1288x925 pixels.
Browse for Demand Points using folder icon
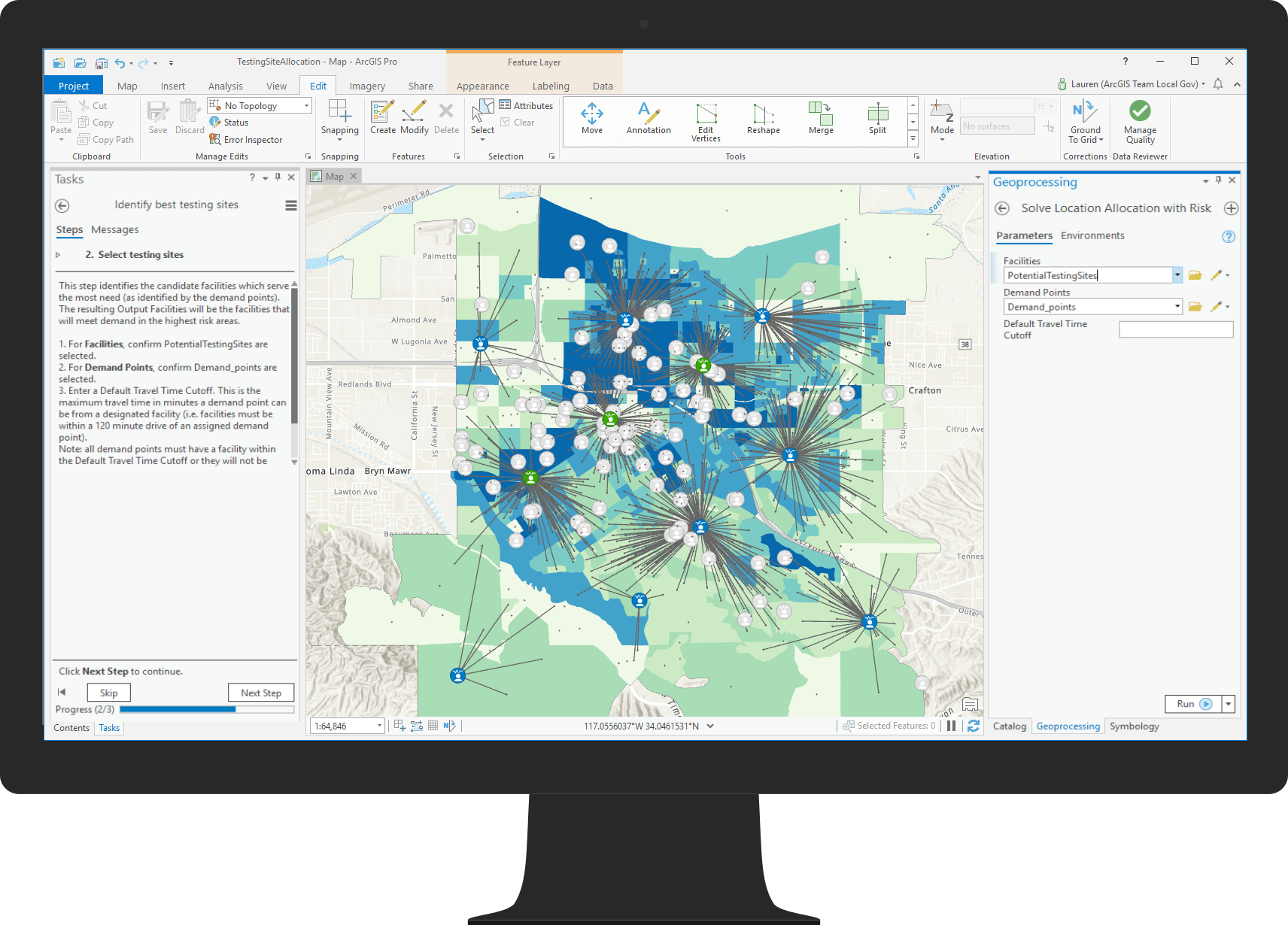click(1195, 307)
